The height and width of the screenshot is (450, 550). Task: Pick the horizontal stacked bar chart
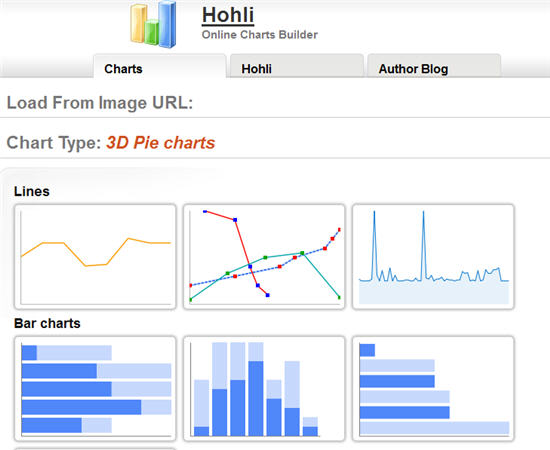click(95, 388)
